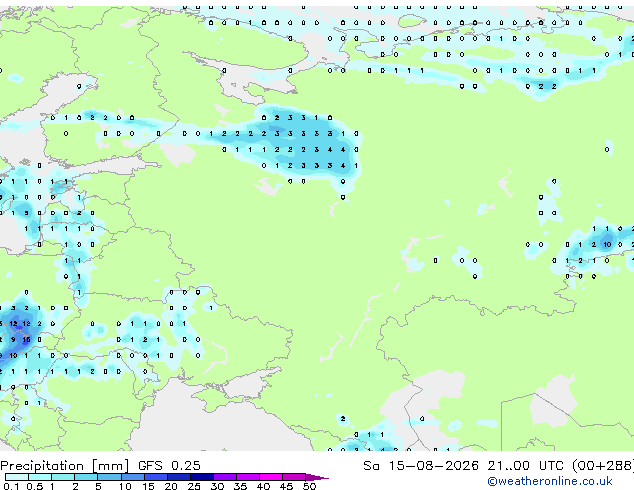Click the legend label '50'
This screenshot has width=634, height=490.
click(x=309, y=486)
